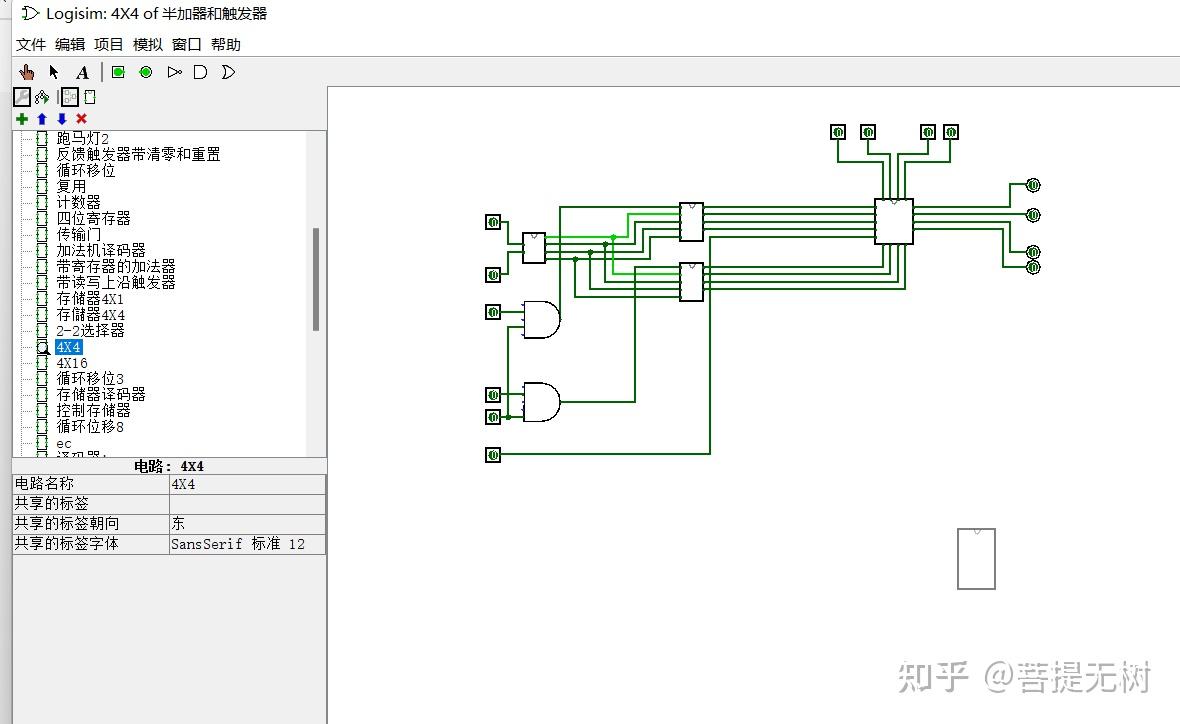Pick the AND gate tool
Viewport: 1180px width, 724px height.
[x=200, y=71]
